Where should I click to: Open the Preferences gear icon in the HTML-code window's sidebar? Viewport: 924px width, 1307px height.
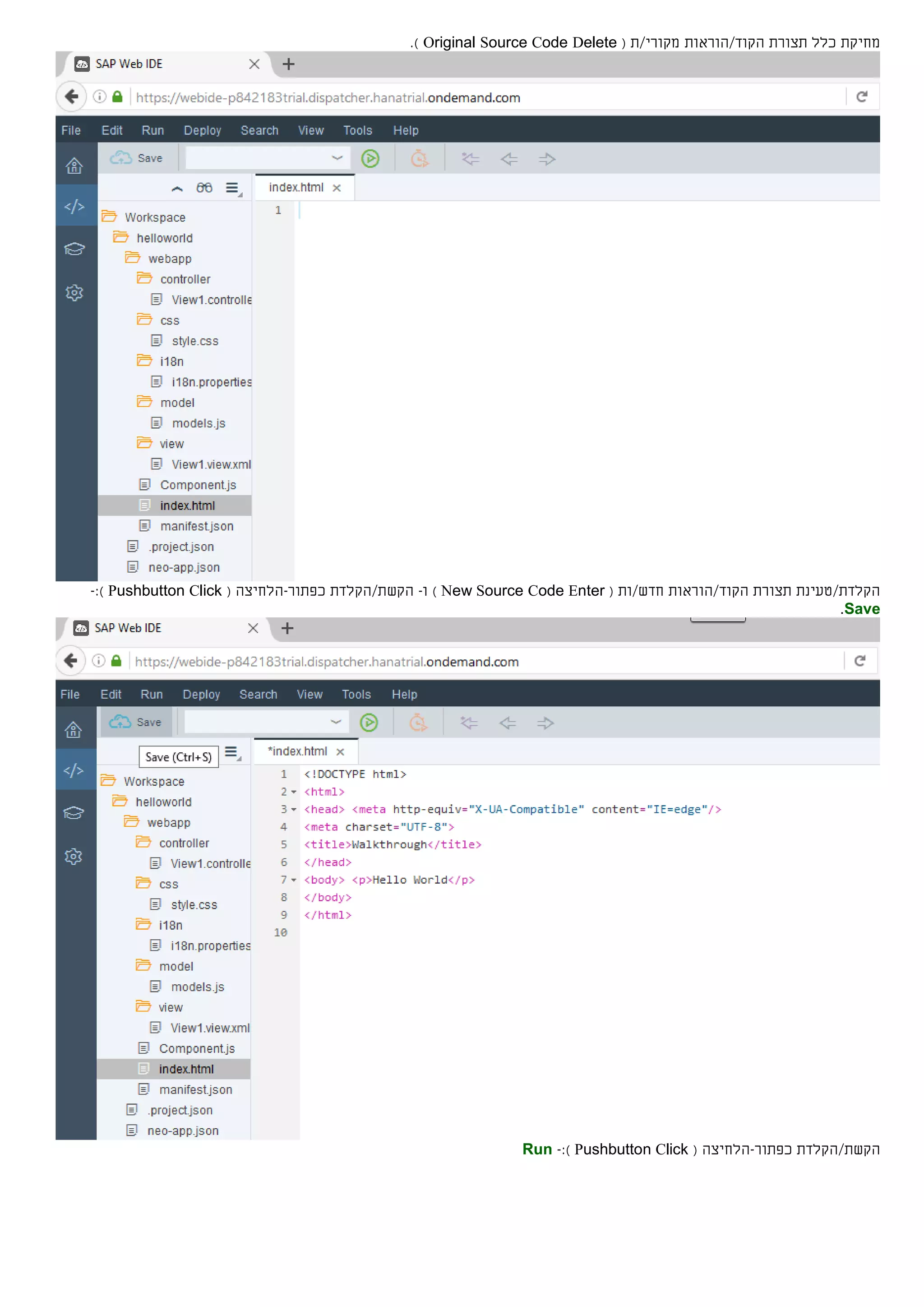74,856
